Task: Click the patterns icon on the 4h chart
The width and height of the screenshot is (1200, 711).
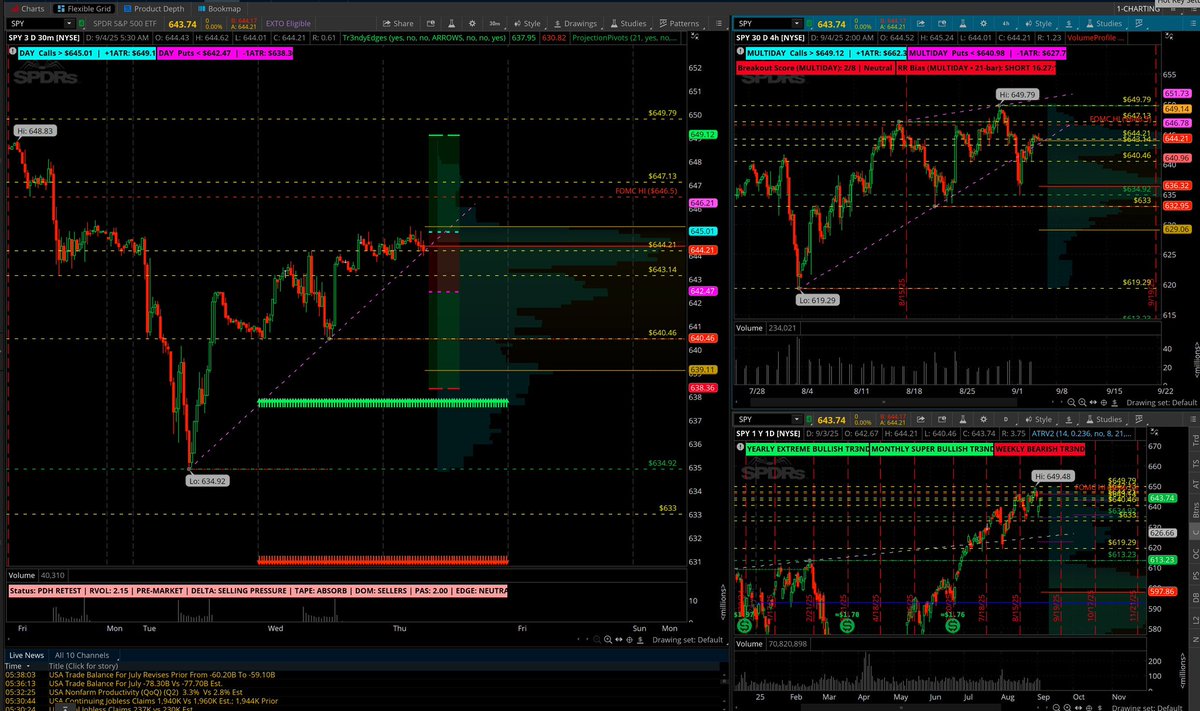Action: pyautogui.click(x=1140, y=24)
